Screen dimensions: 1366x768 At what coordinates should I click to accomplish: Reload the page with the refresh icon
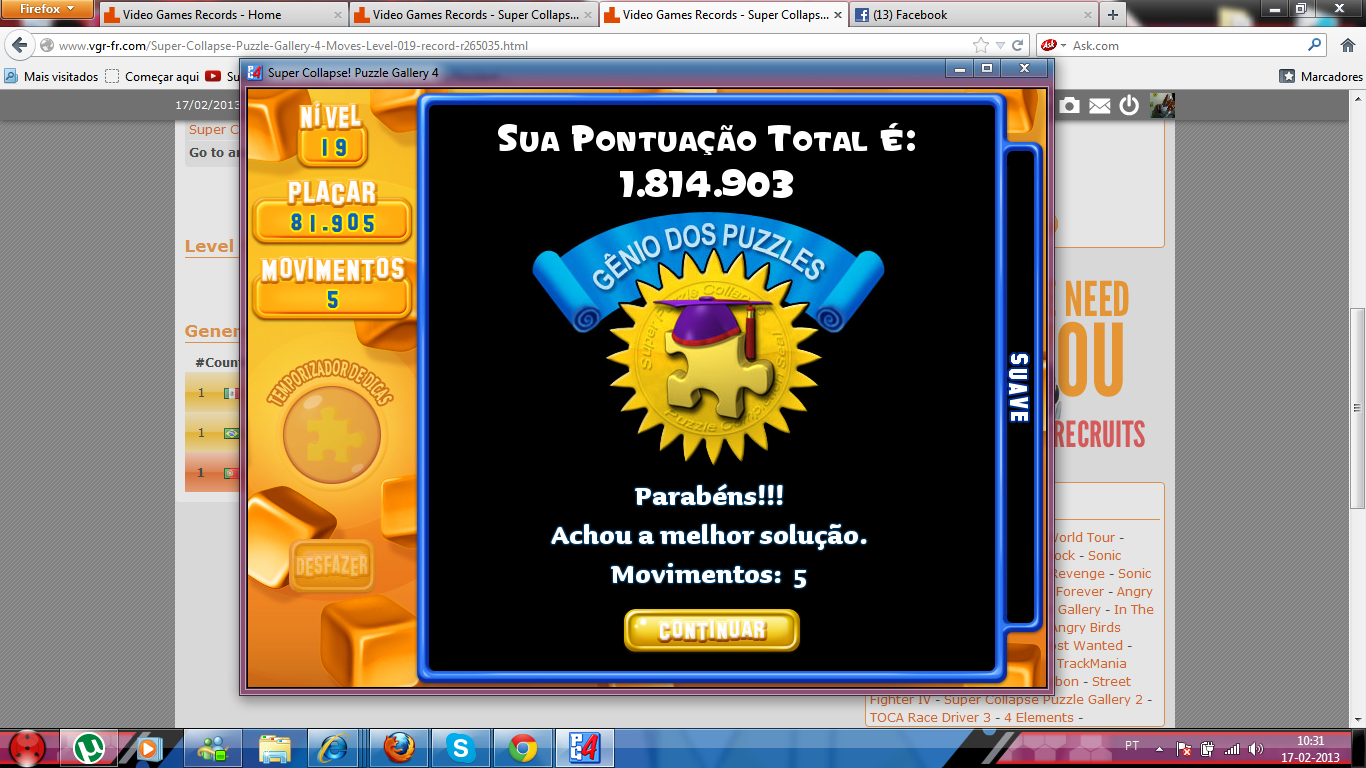(x=1018, y=45)
